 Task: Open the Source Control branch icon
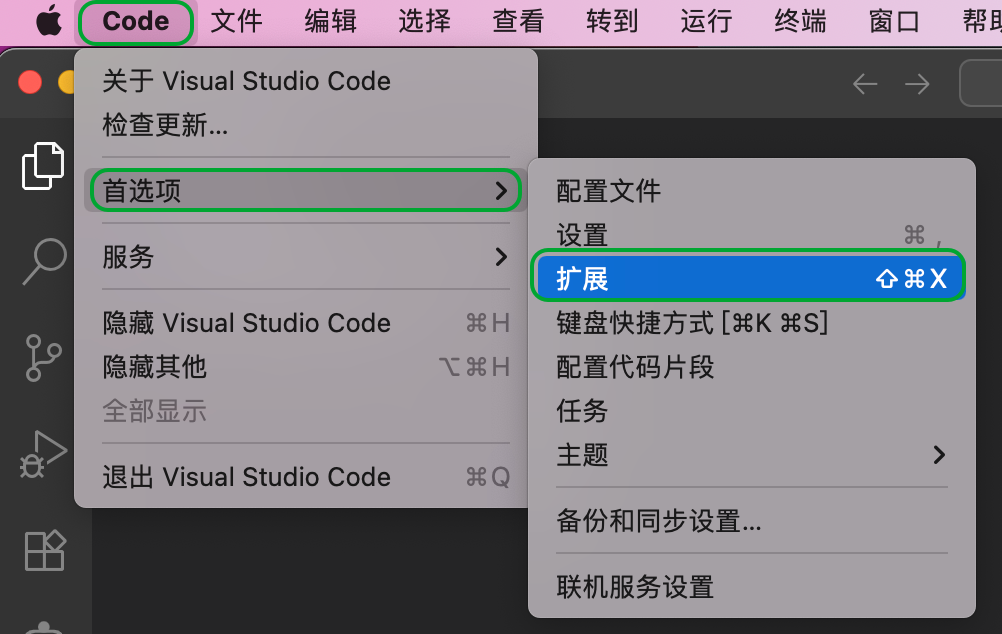43,358
